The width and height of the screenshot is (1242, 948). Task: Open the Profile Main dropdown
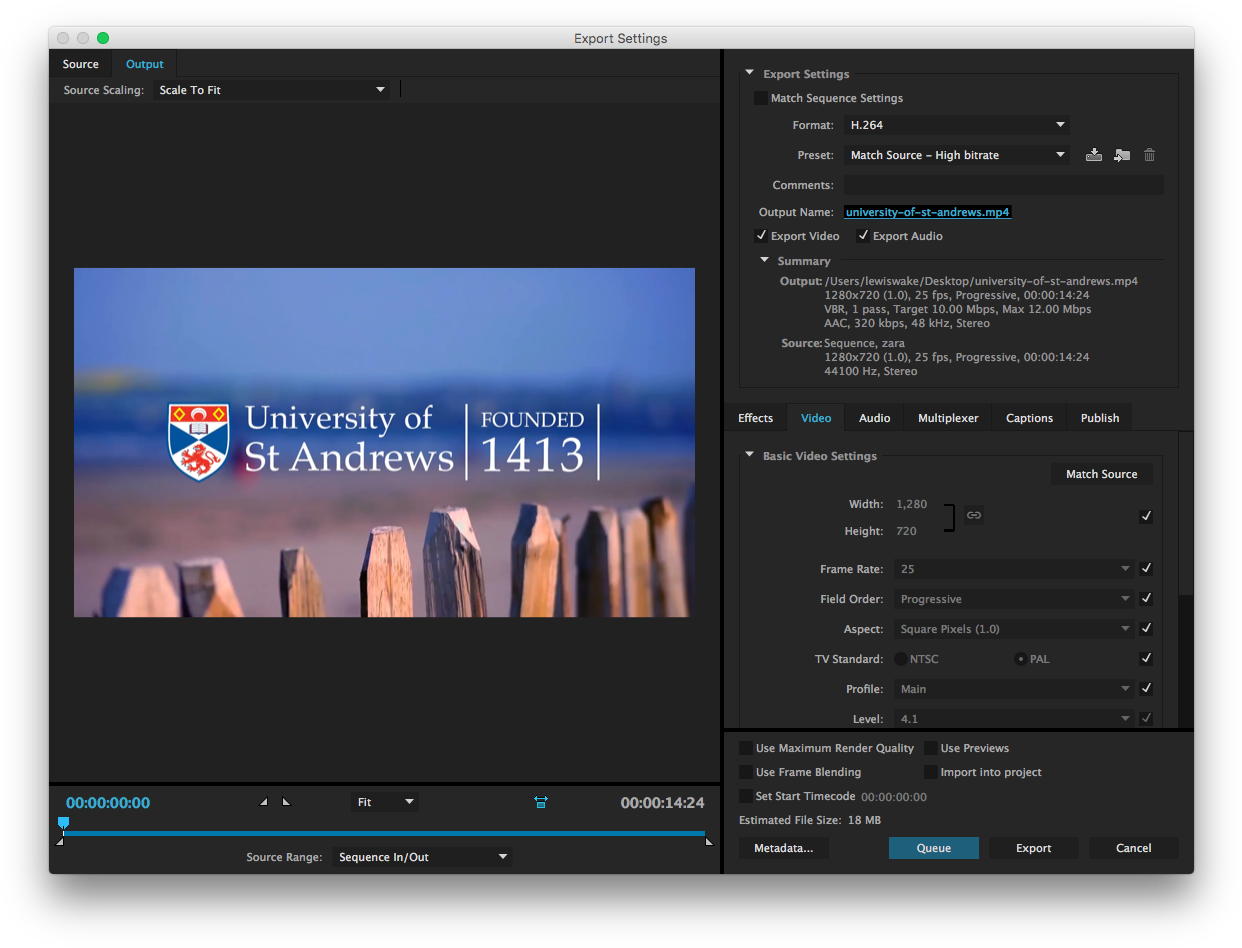1014,688
